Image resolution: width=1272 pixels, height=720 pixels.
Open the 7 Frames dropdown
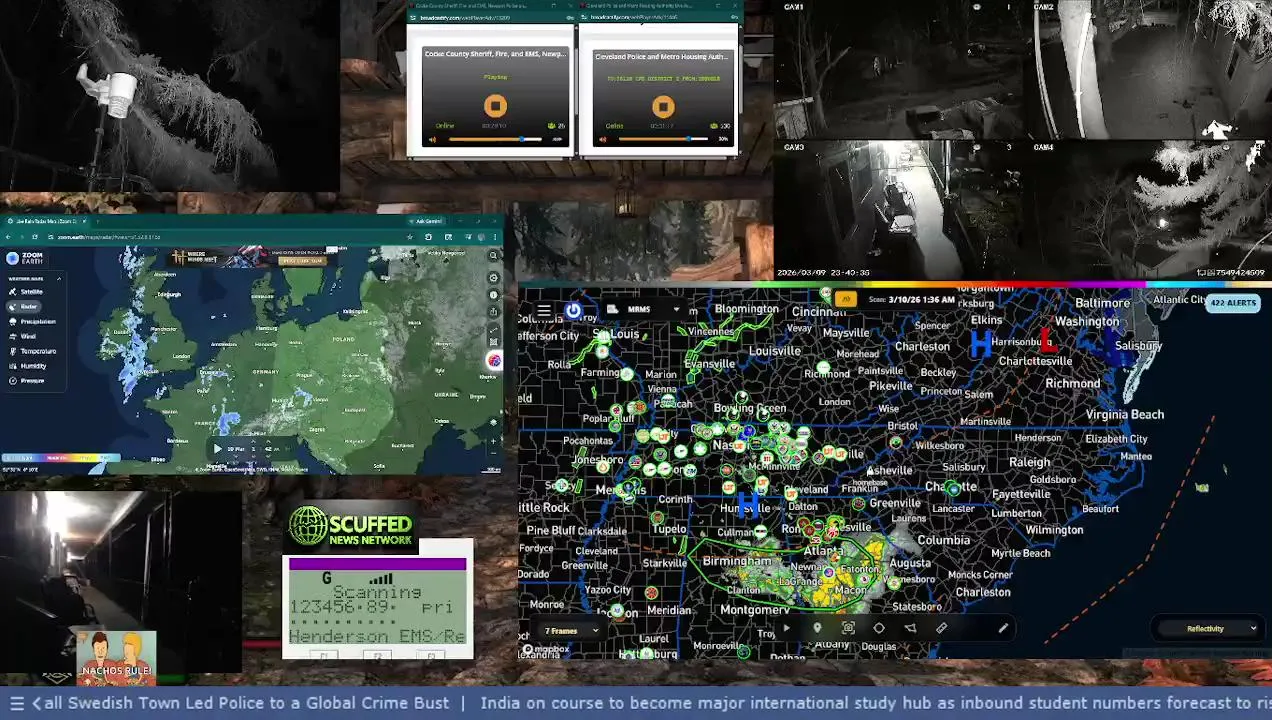point(571,631)
